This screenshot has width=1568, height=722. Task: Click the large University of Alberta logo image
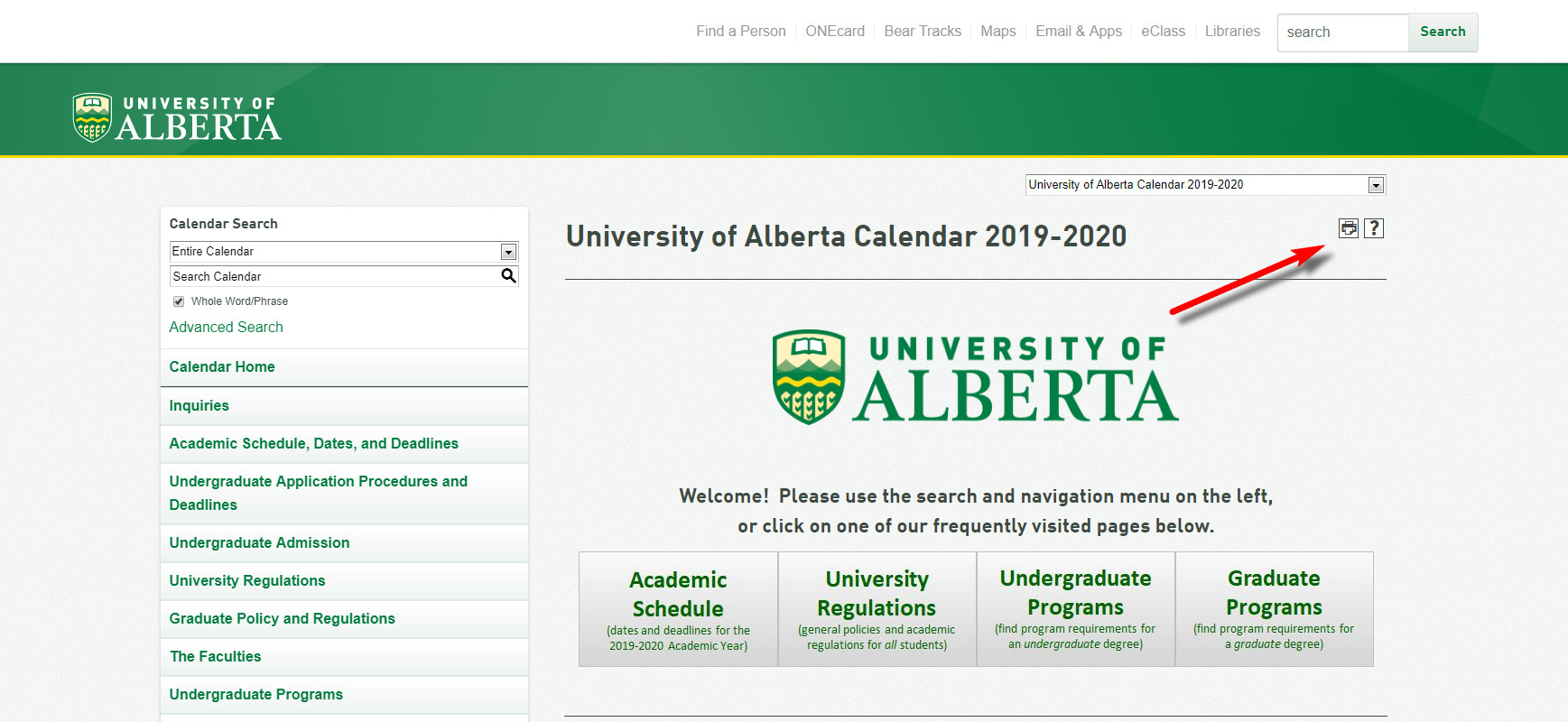(x=975, y=377)
